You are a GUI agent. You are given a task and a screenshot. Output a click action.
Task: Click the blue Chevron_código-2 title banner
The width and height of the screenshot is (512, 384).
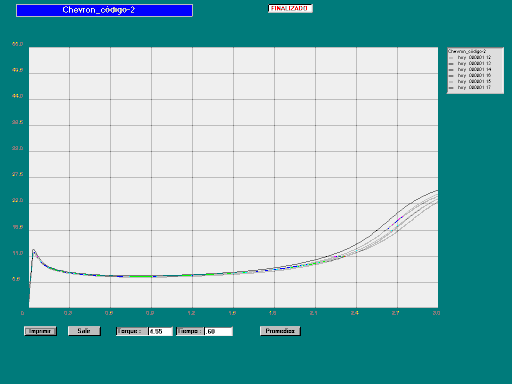coord(104,10)
